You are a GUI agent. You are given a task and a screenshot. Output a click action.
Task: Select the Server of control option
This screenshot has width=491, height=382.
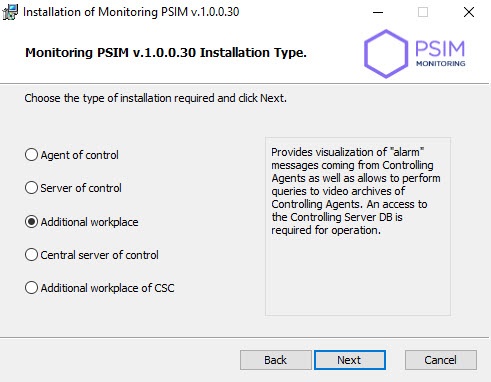[31, 188]
